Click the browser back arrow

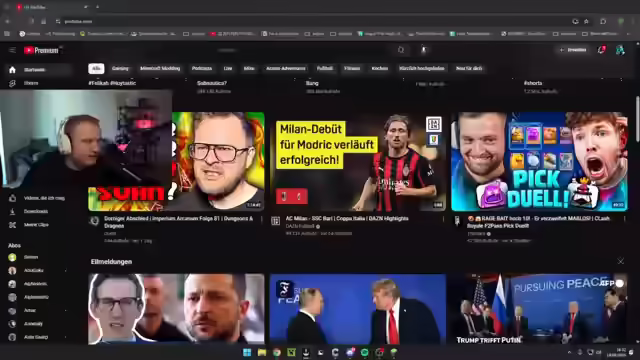pyautogui.click(x=7, y=21)
